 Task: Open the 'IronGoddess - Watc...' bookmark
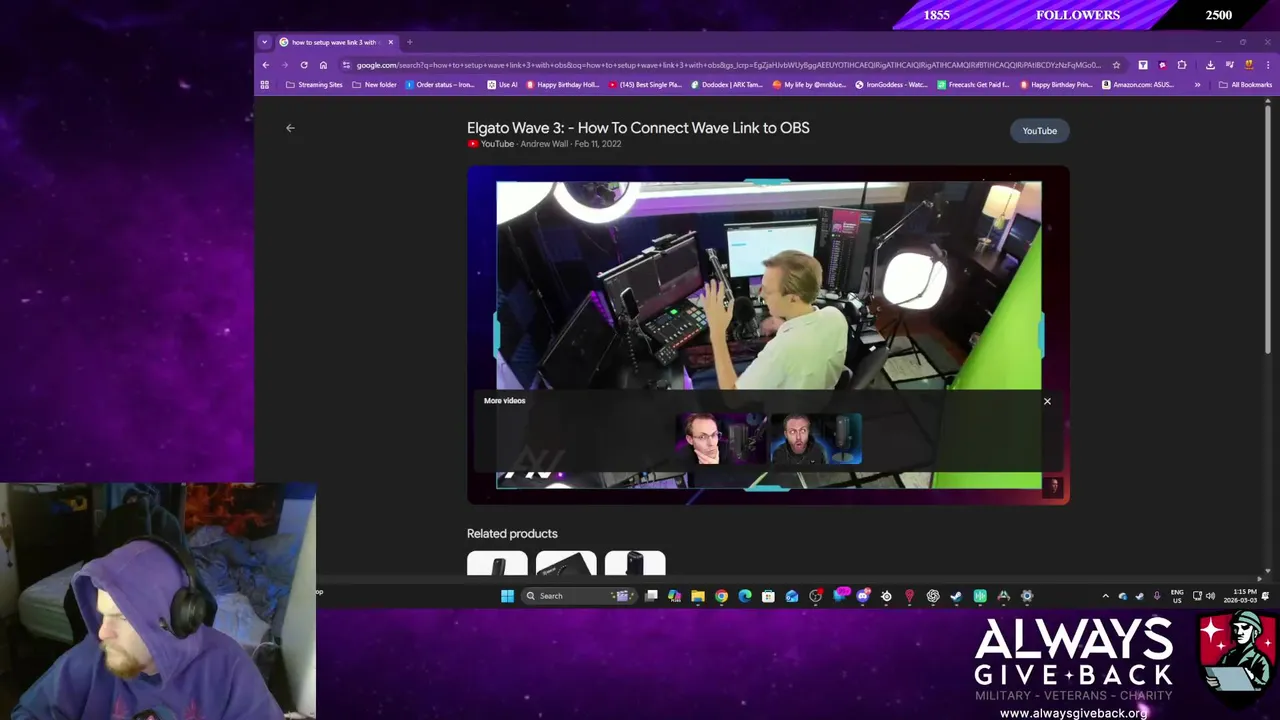coord(892,85)
